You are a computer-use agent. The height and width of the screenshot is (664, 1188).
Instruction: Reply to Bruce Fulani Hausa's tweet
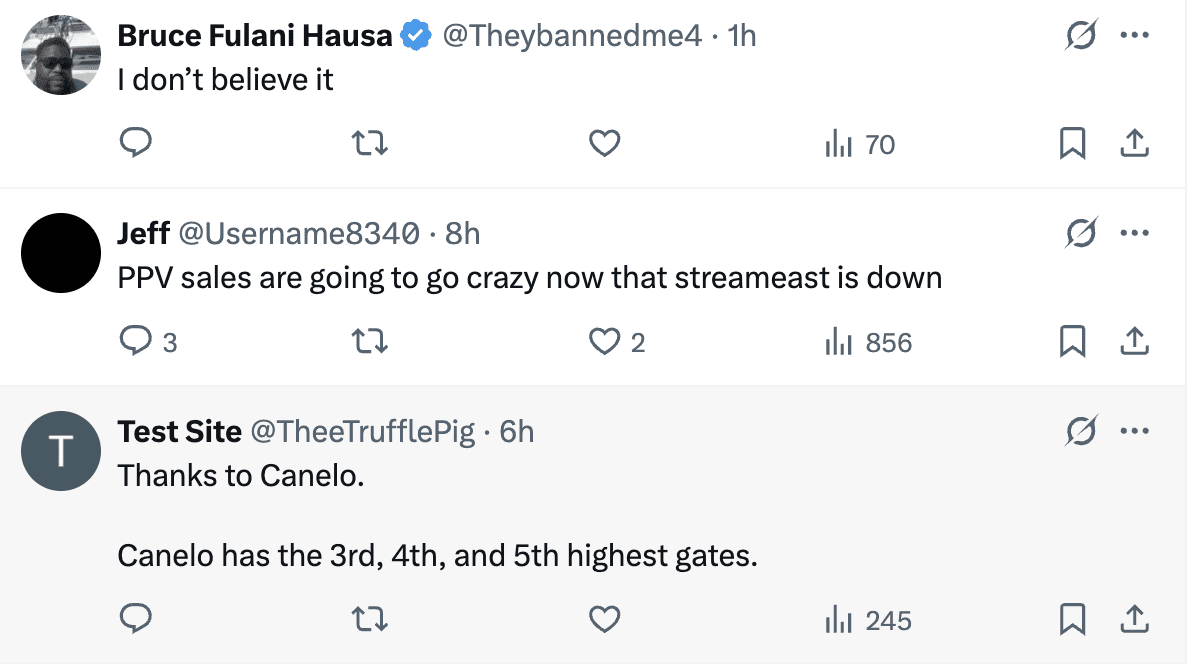tap(135, 145)
